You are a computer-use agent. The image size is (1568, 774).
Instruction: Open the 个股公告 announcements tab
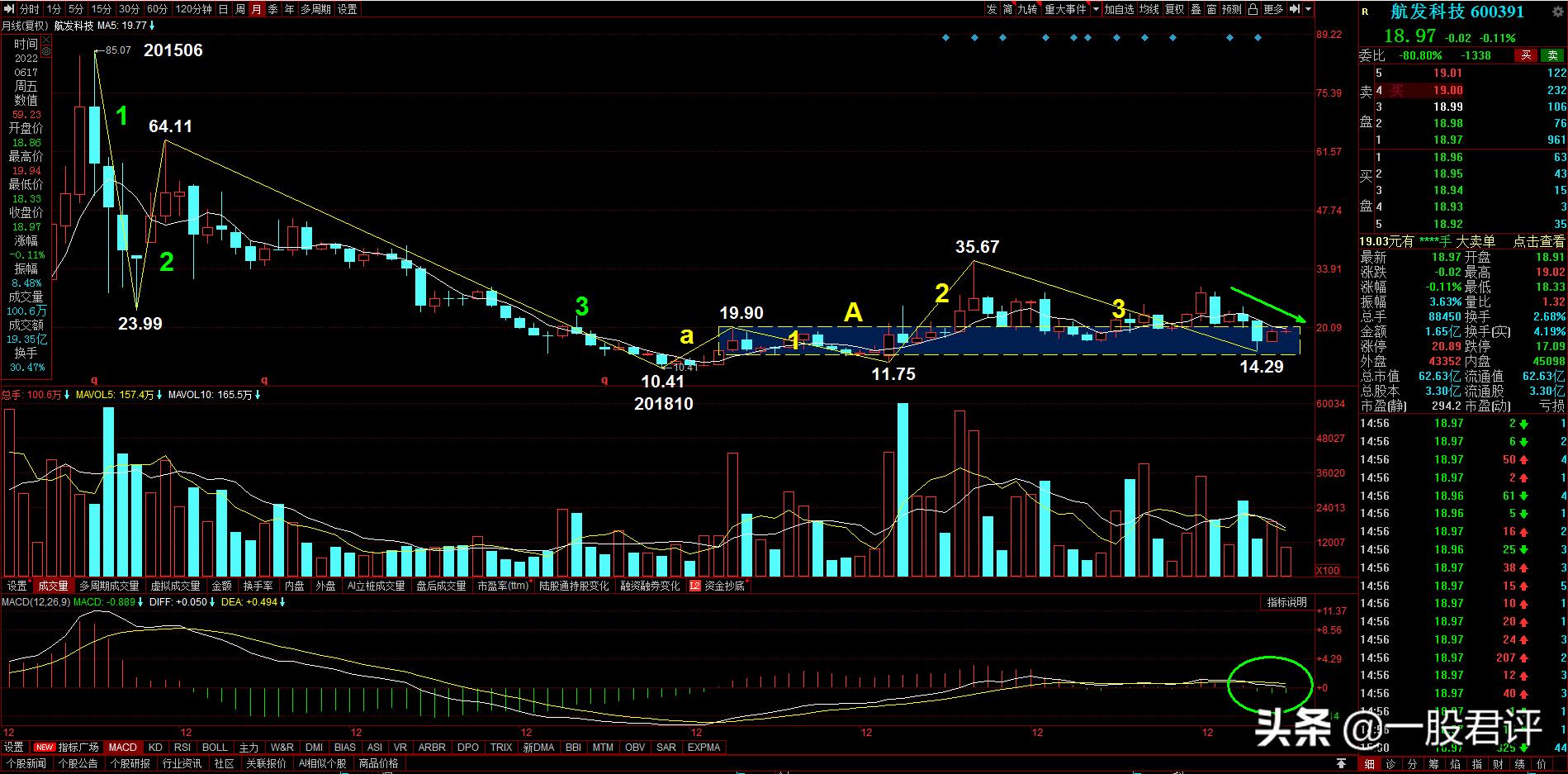coord(78,764)
